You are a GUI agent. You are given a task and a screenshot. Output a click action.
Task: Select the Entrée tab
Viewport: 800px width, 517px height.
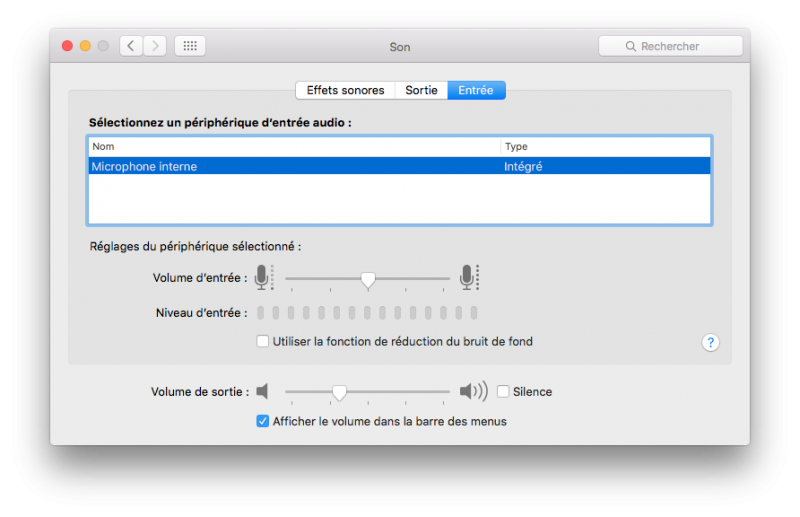coord(476,90)
